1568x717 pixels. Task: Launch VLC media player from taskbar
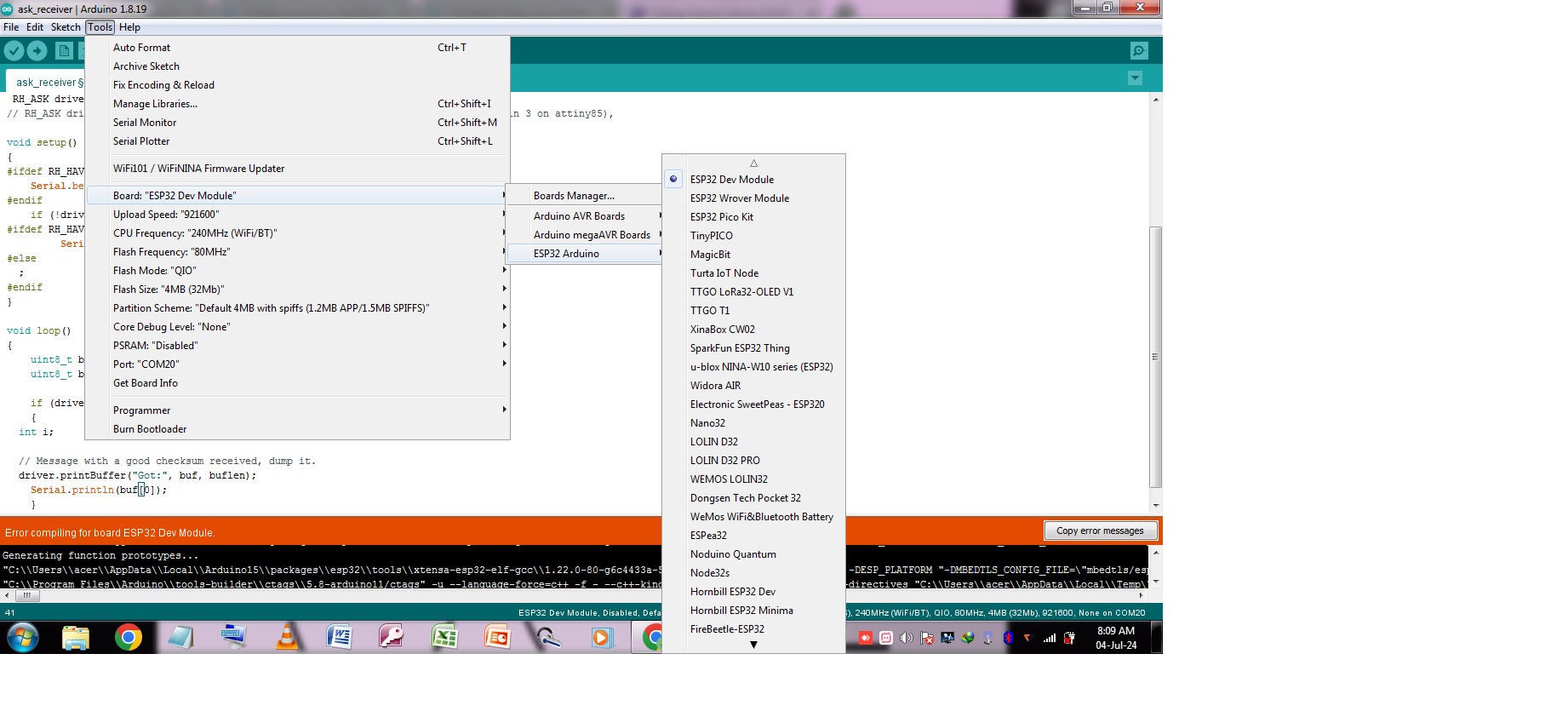287,637
